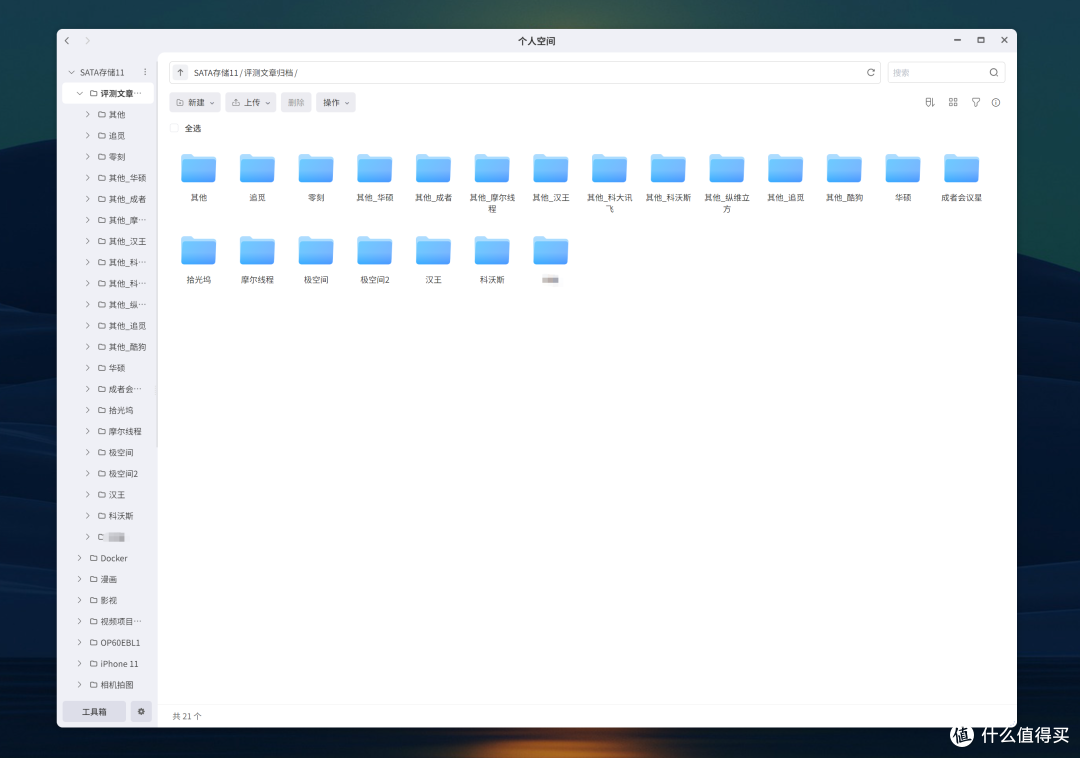This screenshot has width=1080, height=758.
Task: Expand the Docker folder in sidebar
Action: click(x=79, y=558)
